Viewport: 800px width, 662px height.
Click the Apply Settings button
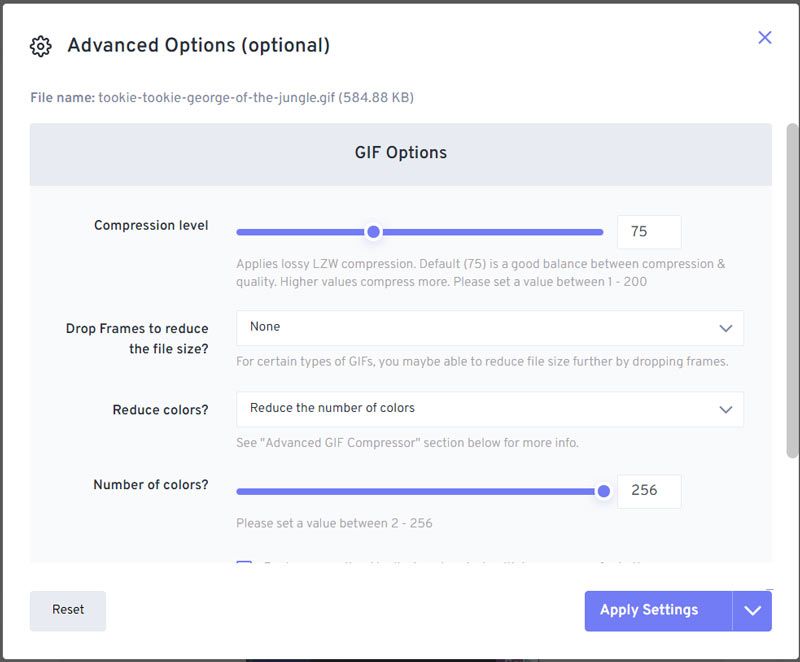pyautogui.click(x=658, y=610)
